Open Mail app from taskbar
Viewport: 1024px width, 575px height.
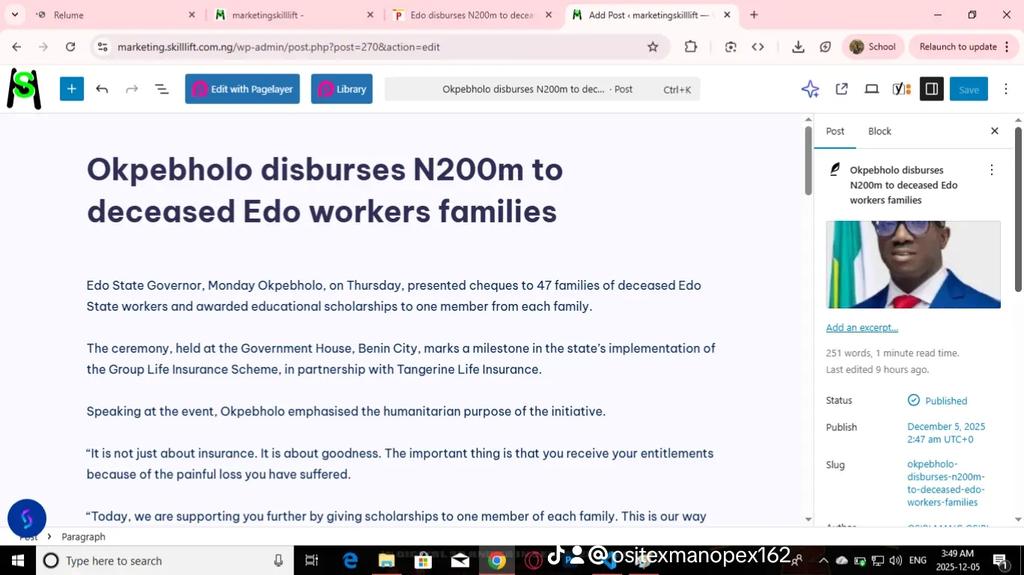pyautogui.click(x=460, y=561)
